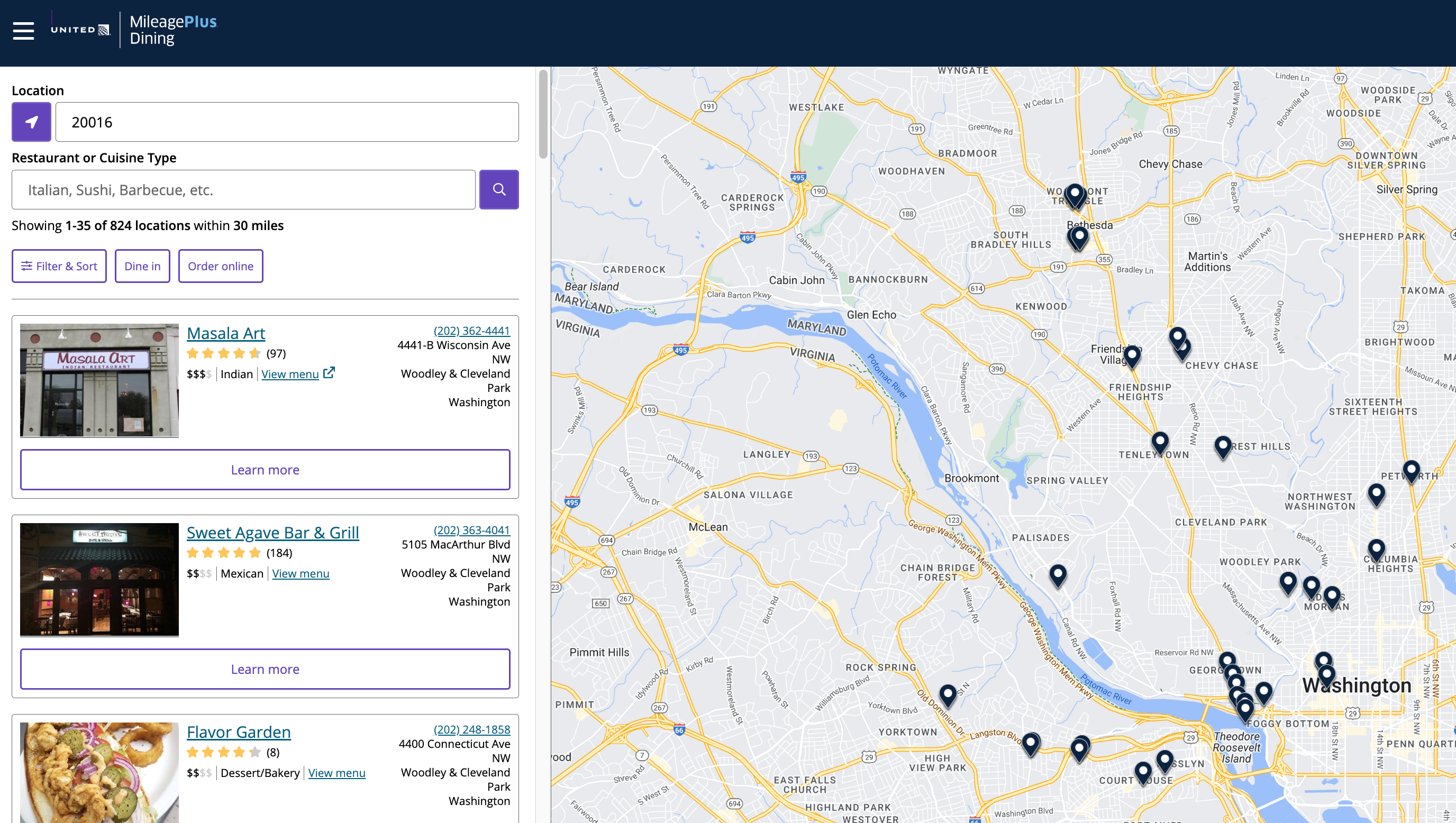The height and width of the screenshot is (823, 1456).
Task: Click the Restaurant or Cuisine Type field
Action: coord(243,189)
